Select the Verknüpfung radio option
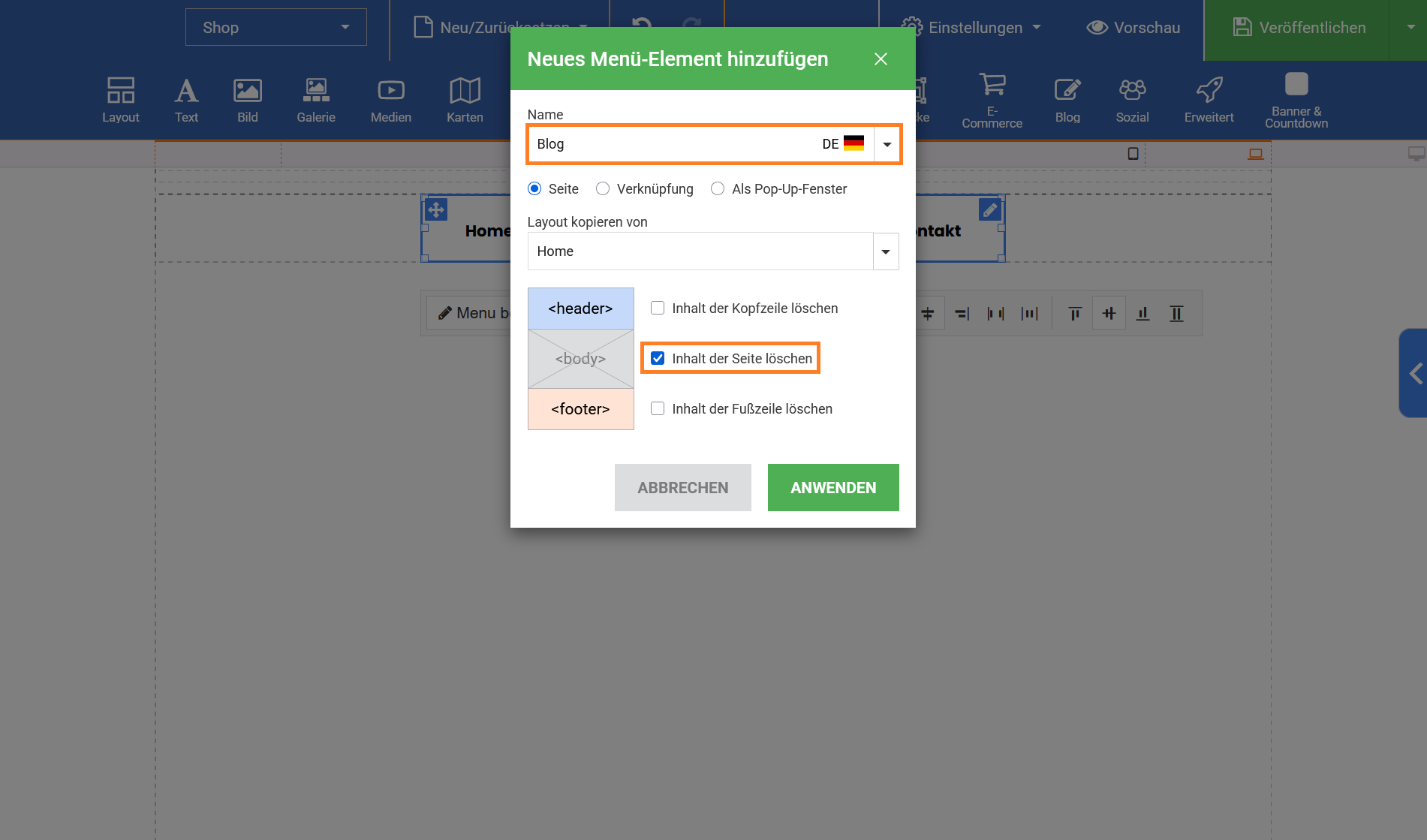Screen dimensions: 1427x840 [603, 189]
